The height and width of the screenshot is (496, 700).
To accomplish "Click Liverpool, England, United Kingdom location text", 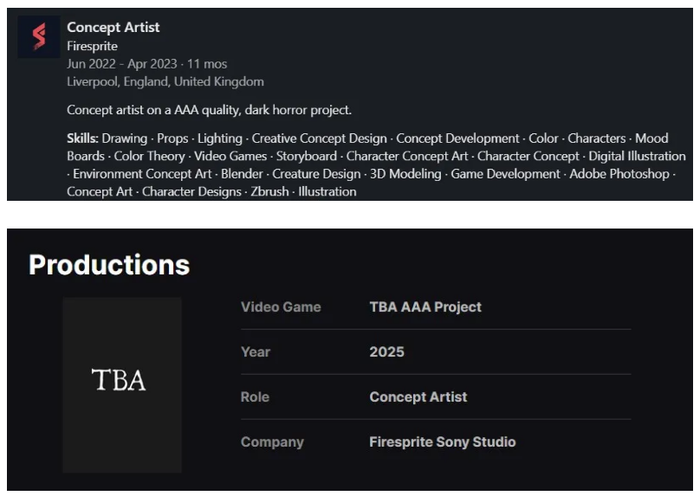I will click(x=165, y=82).
